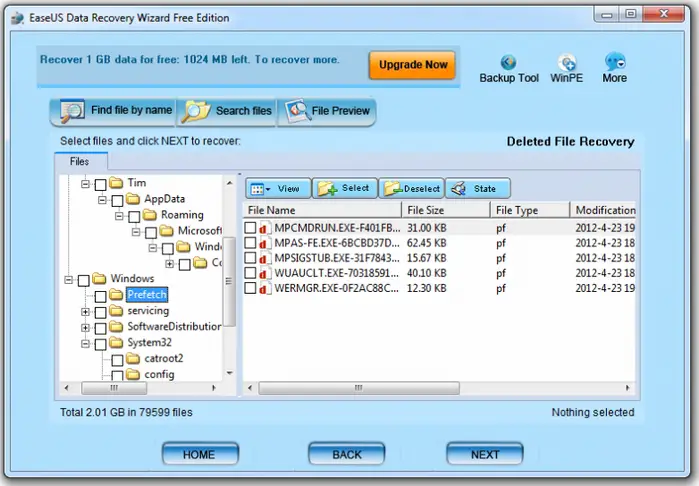Open the Backup Tool icon

pyautogui.click(x=508, y=62)
